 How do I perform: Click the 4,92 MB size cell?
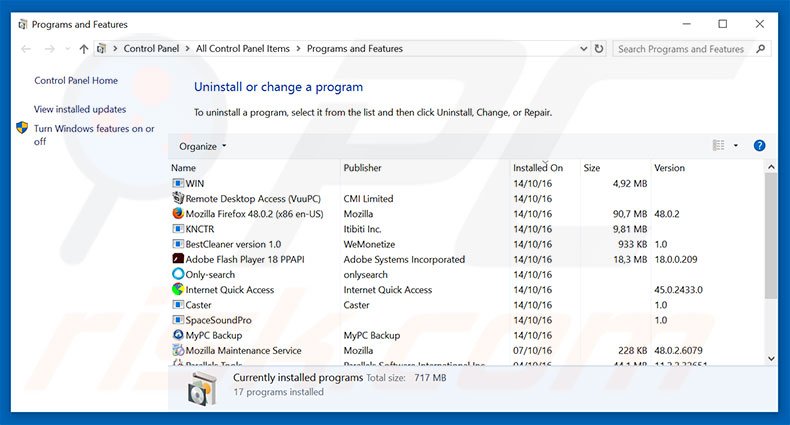click(630, 183)
